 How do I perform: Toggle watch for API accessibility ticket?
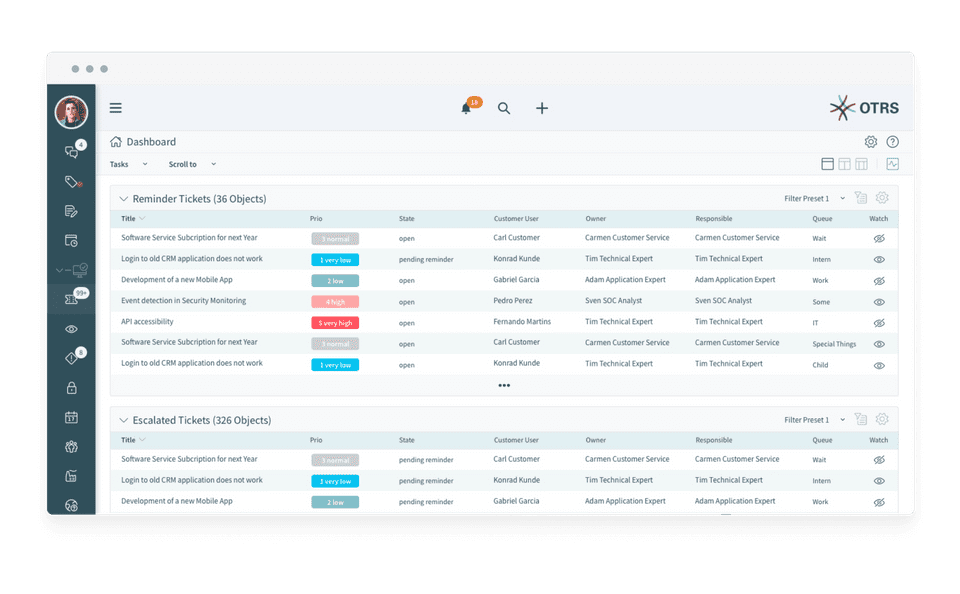tap(879, 323)
